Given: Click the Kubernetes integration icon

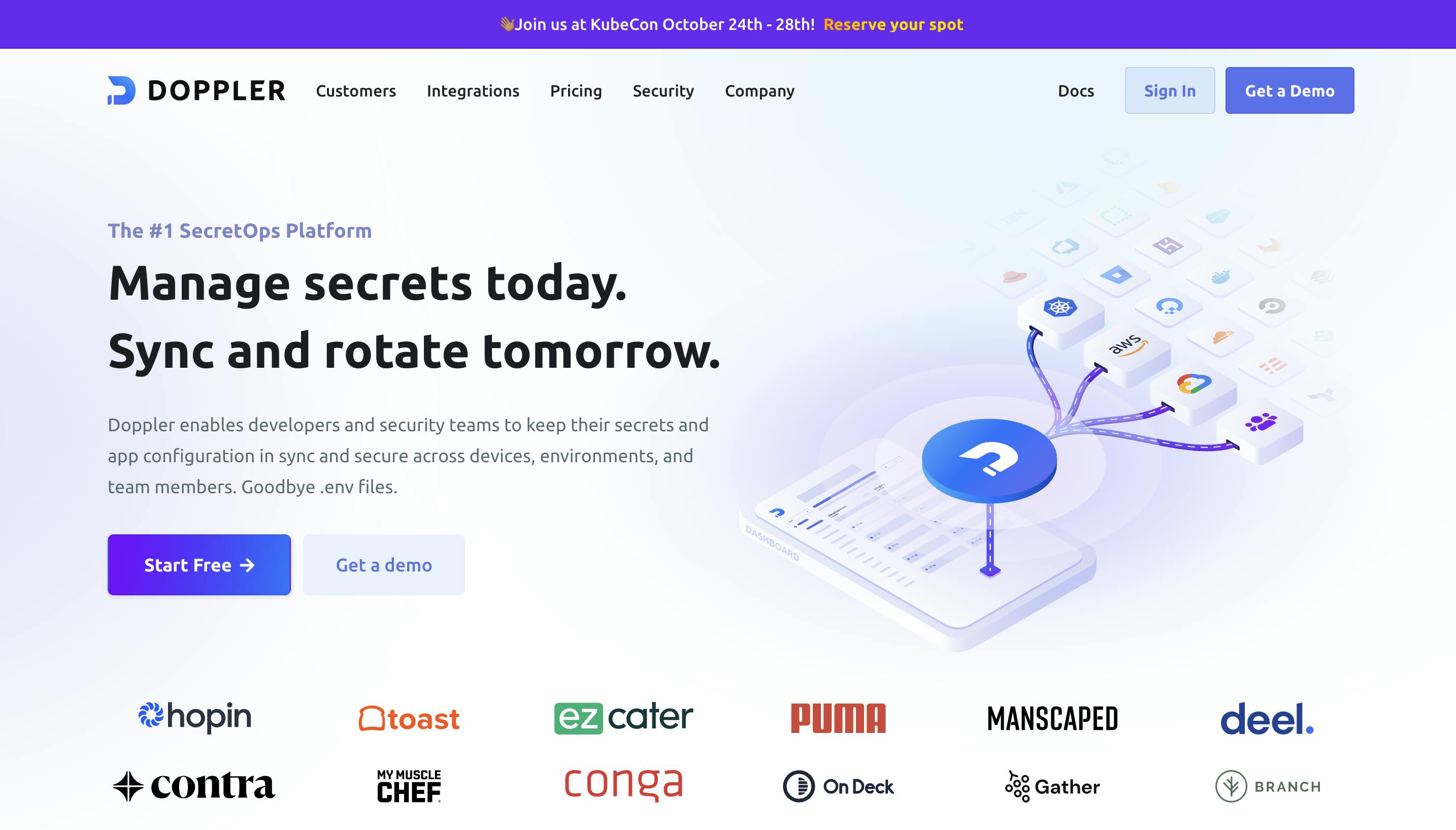Looking at the screenshot, I should (x=1057, y=308).
